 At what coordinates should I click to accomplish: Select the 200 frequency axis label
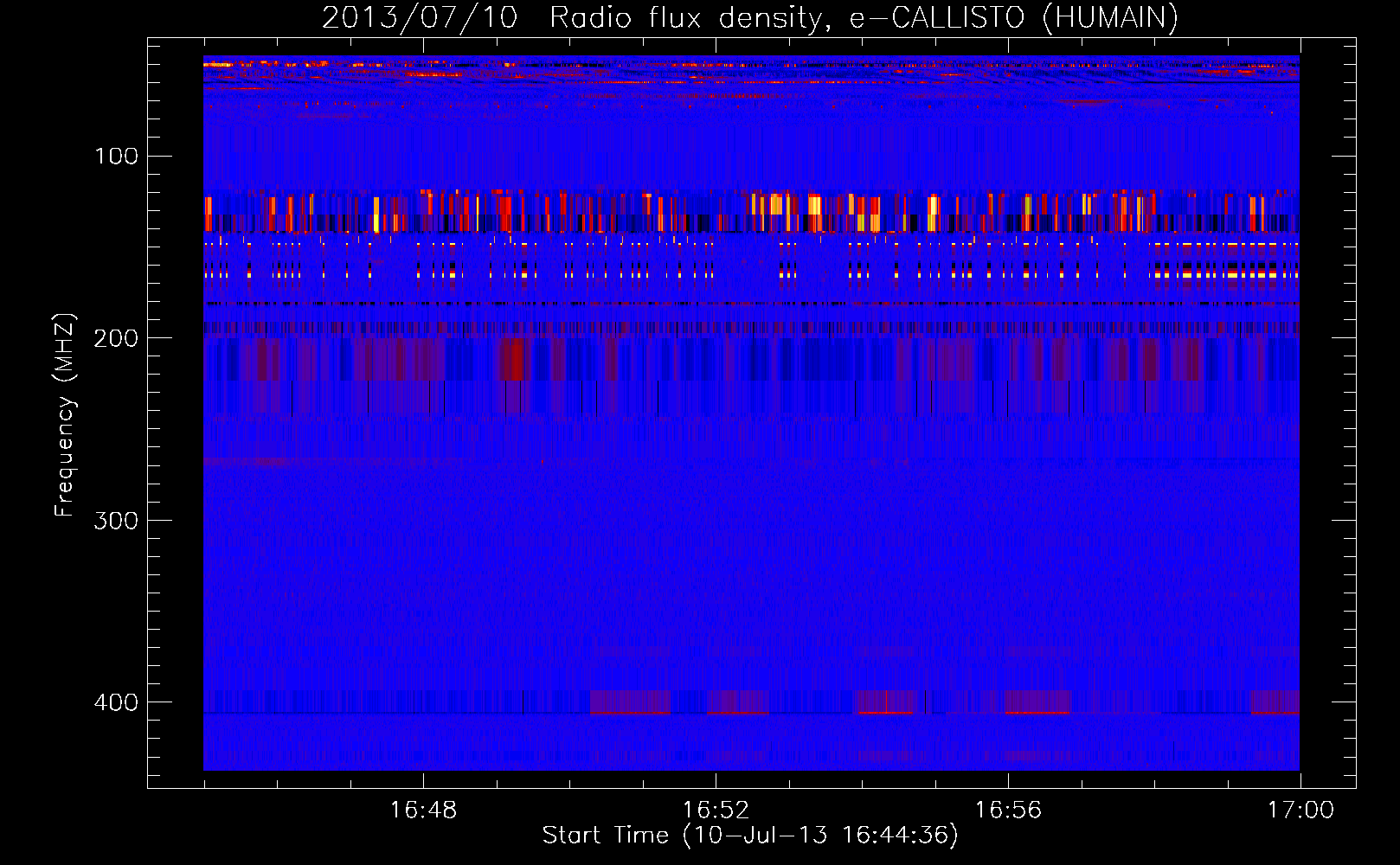(117, 338)
